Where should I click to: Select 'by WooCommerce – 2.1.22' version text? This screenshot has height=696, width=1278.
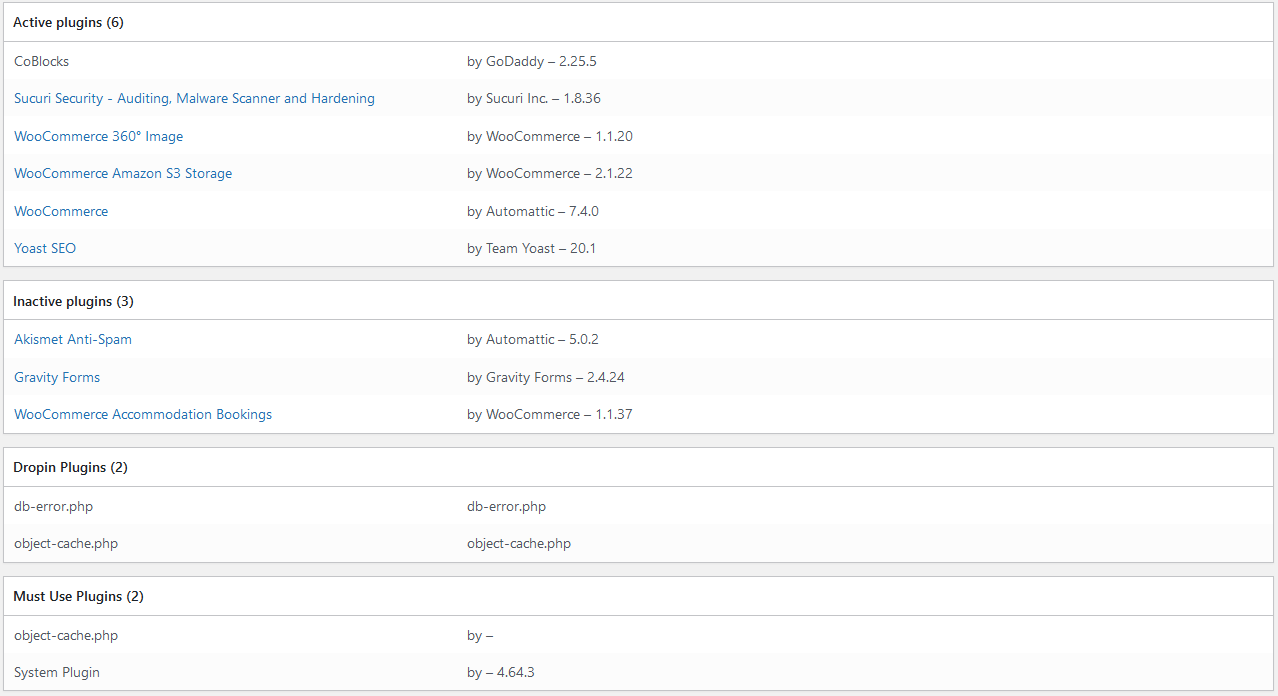(x=549, y=173)
